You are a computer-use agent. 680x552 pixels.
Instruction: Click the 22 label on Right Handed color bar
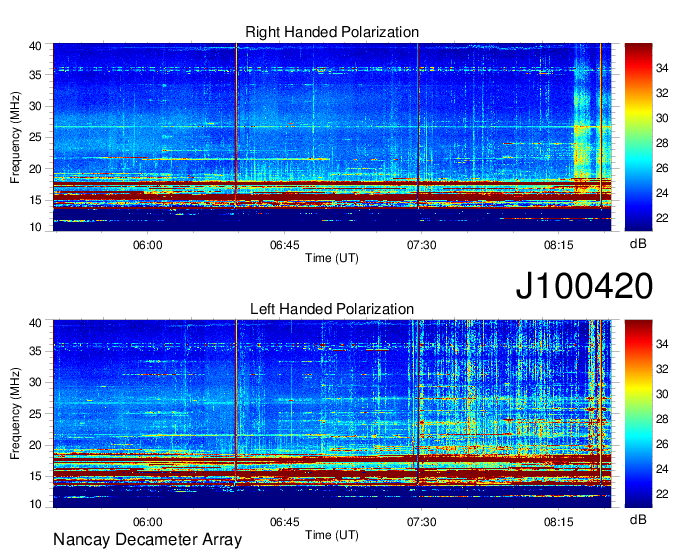[x=662, y=218]
